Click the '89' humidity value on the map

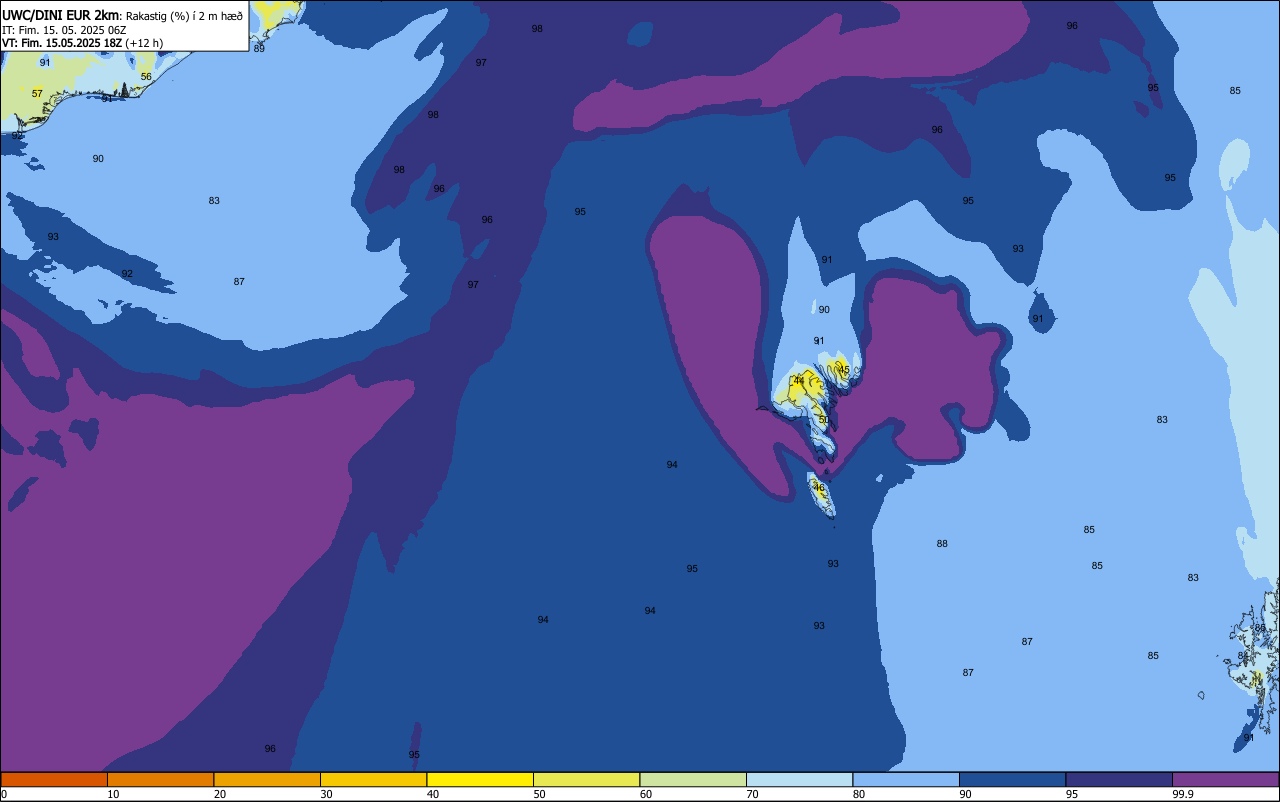click(259, 49)
